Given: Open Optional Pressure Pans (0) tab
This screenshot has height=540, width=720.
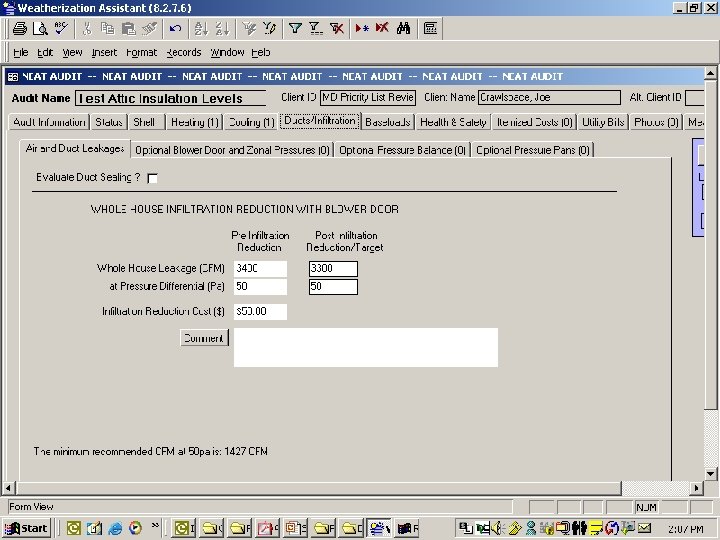Looking at the screenshot, I should pyautogui.click(x=533, y=150).
